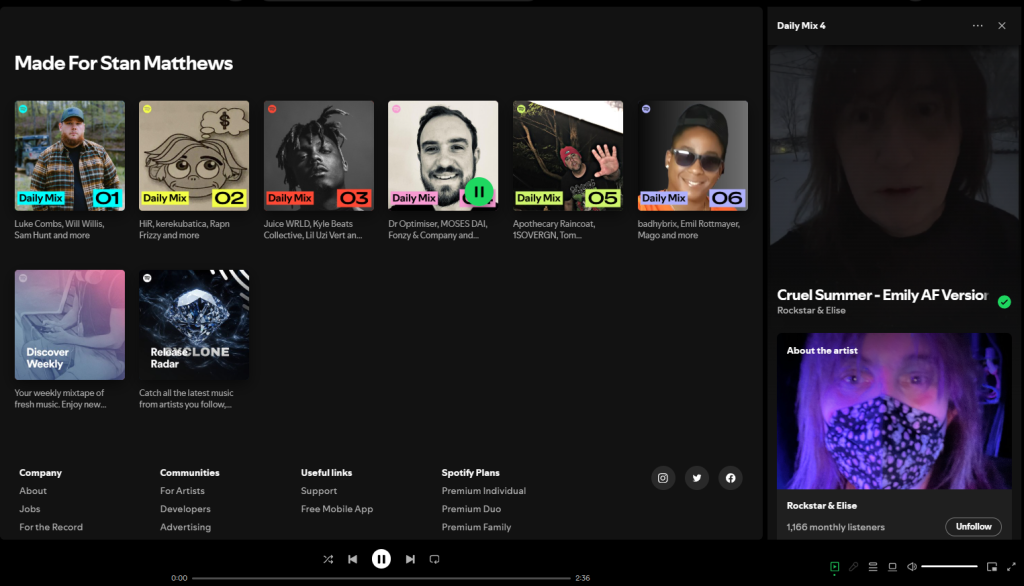Click the 2:36 track duration
The height and width of the screenshot is (586, 1024).
point(583,578)
